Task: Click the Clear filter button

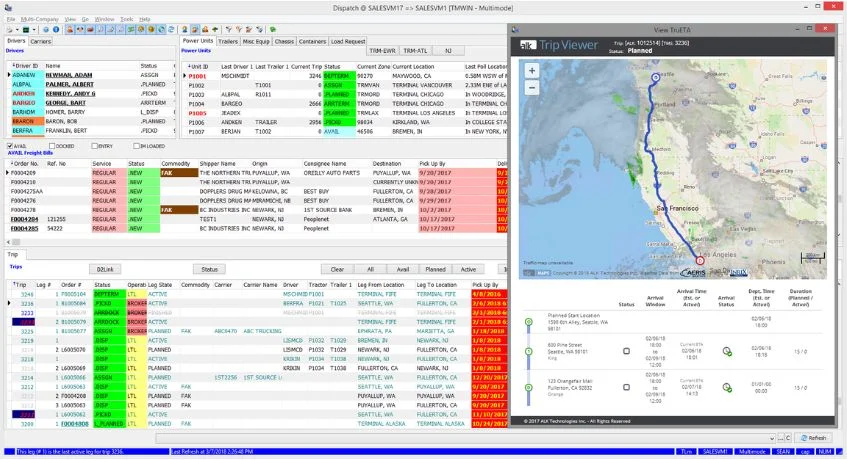Action: (337, 269)
